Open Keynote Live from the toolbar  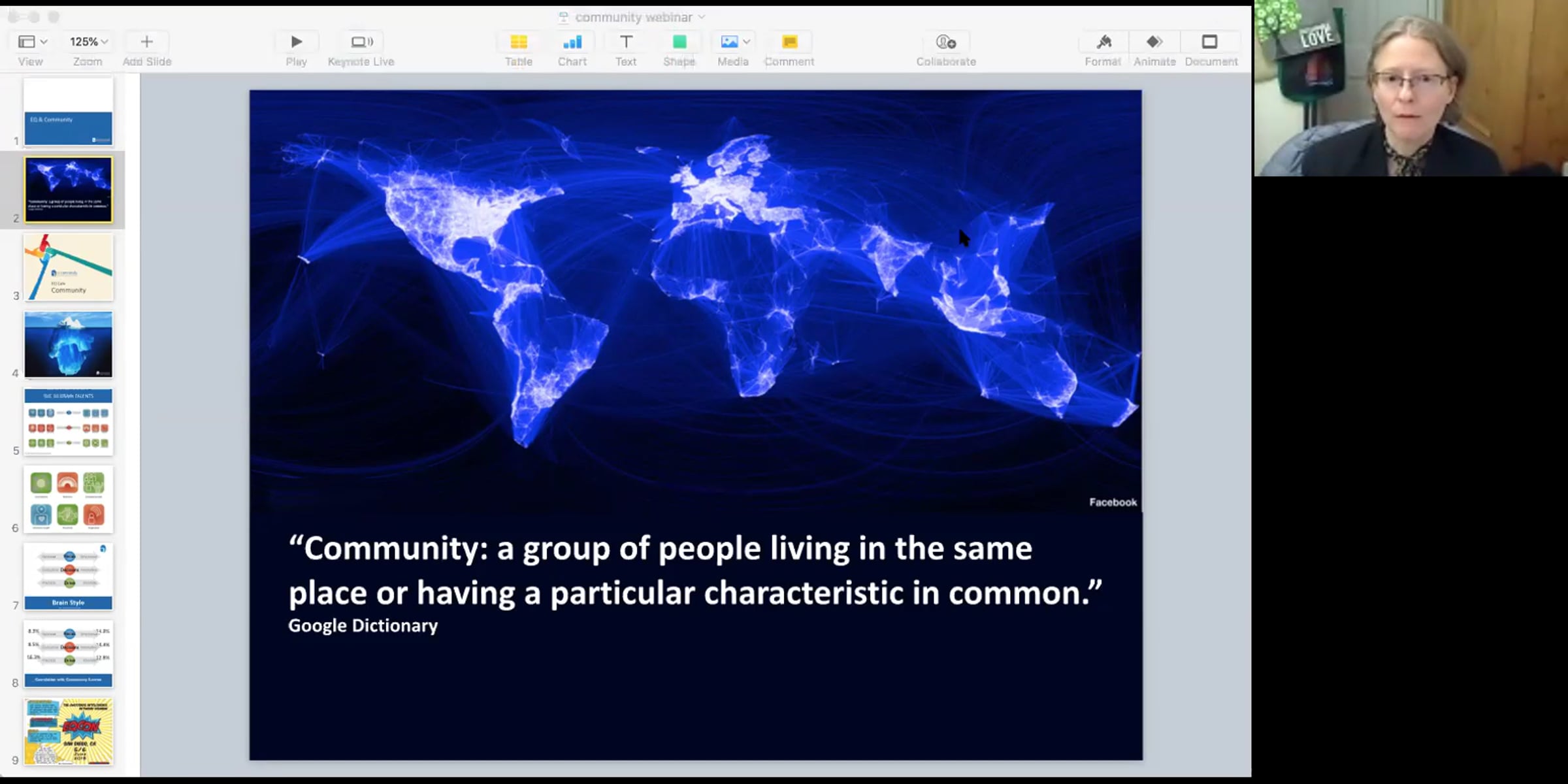coord(361,42)
